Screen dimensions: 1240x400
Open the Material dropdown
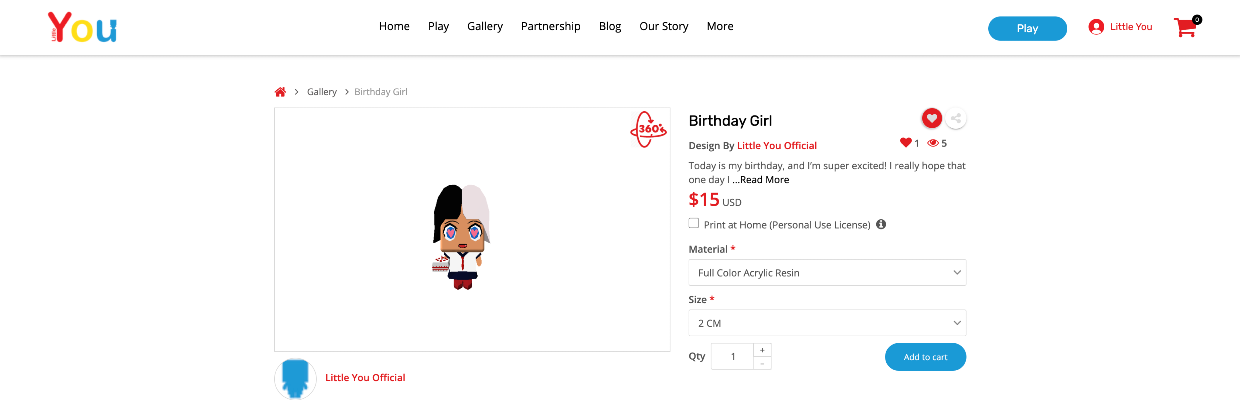pyautogui.click(x=827, y=272)
